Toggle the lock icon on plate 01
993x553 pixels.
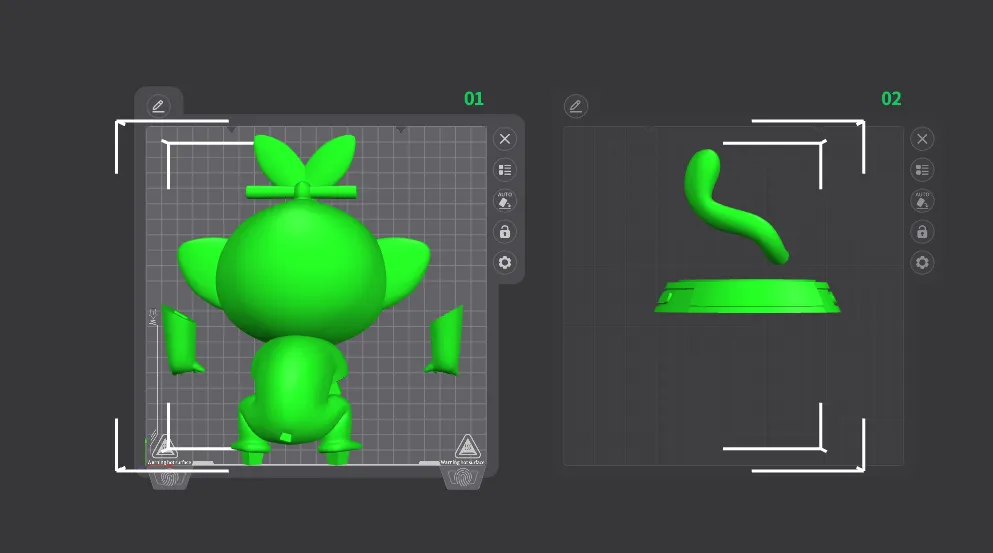tap(505, 232)
